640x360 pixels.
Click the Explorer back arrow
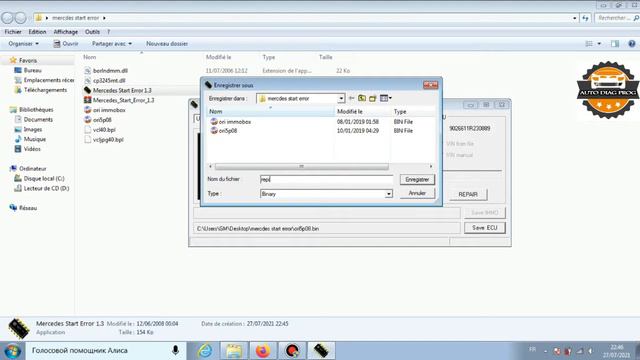pyautogui.click(x=7, y=18)
